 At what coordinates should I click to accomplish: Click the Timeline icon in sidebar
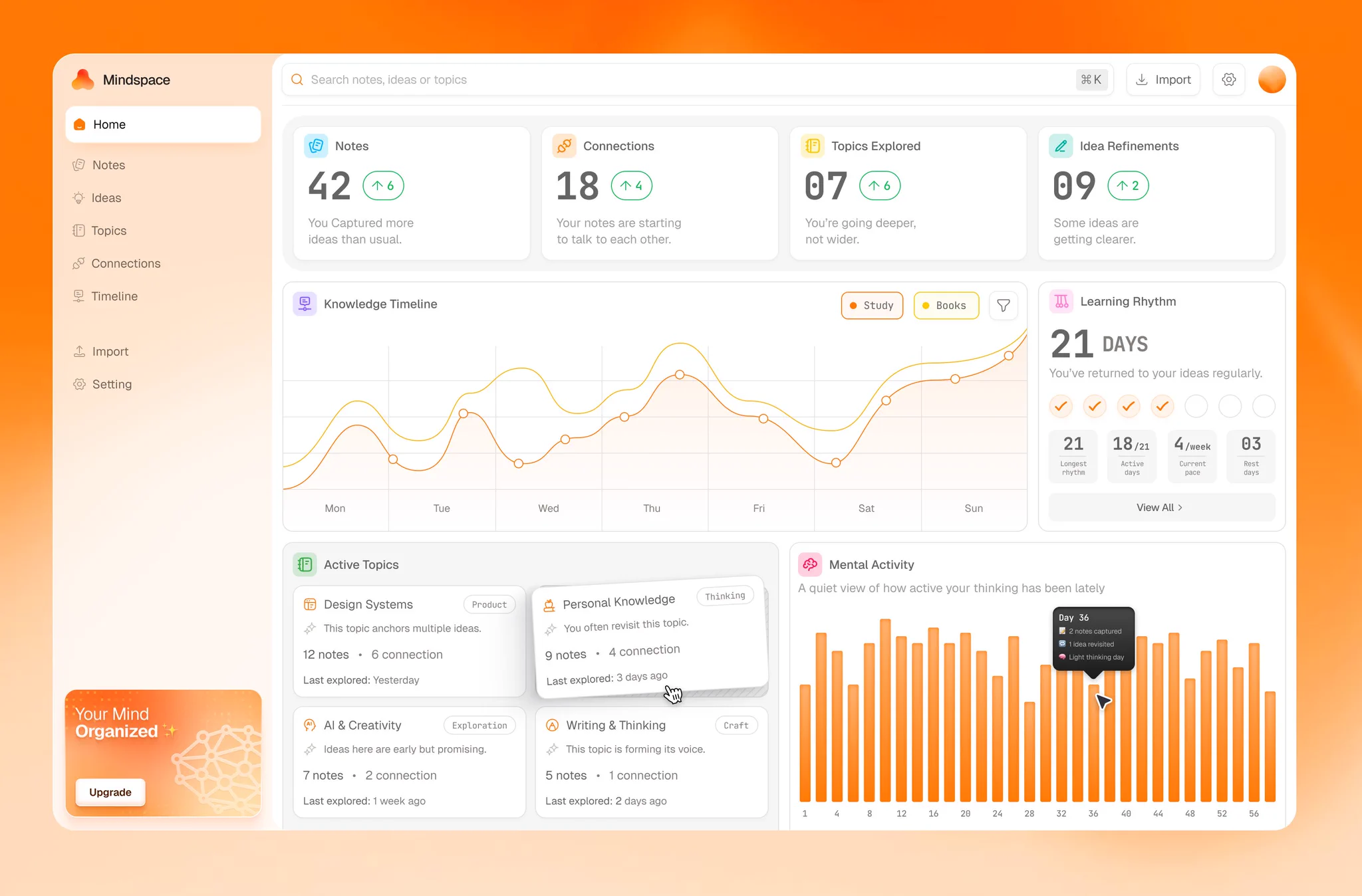(x=78, y=296)
